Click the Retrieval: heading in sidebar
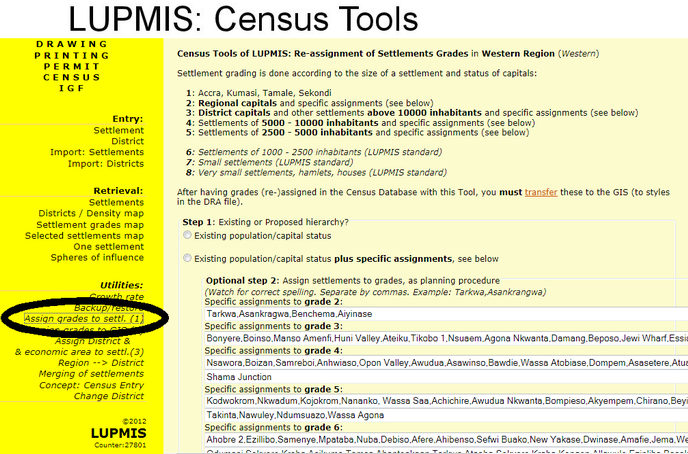Image resolution: width=688 pixels, height=454 pixels. pos(118,191)
